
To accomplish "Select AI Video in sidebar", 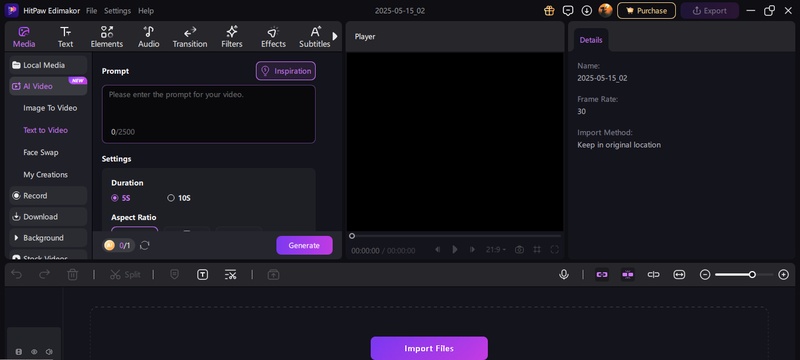I will point(48,86).
